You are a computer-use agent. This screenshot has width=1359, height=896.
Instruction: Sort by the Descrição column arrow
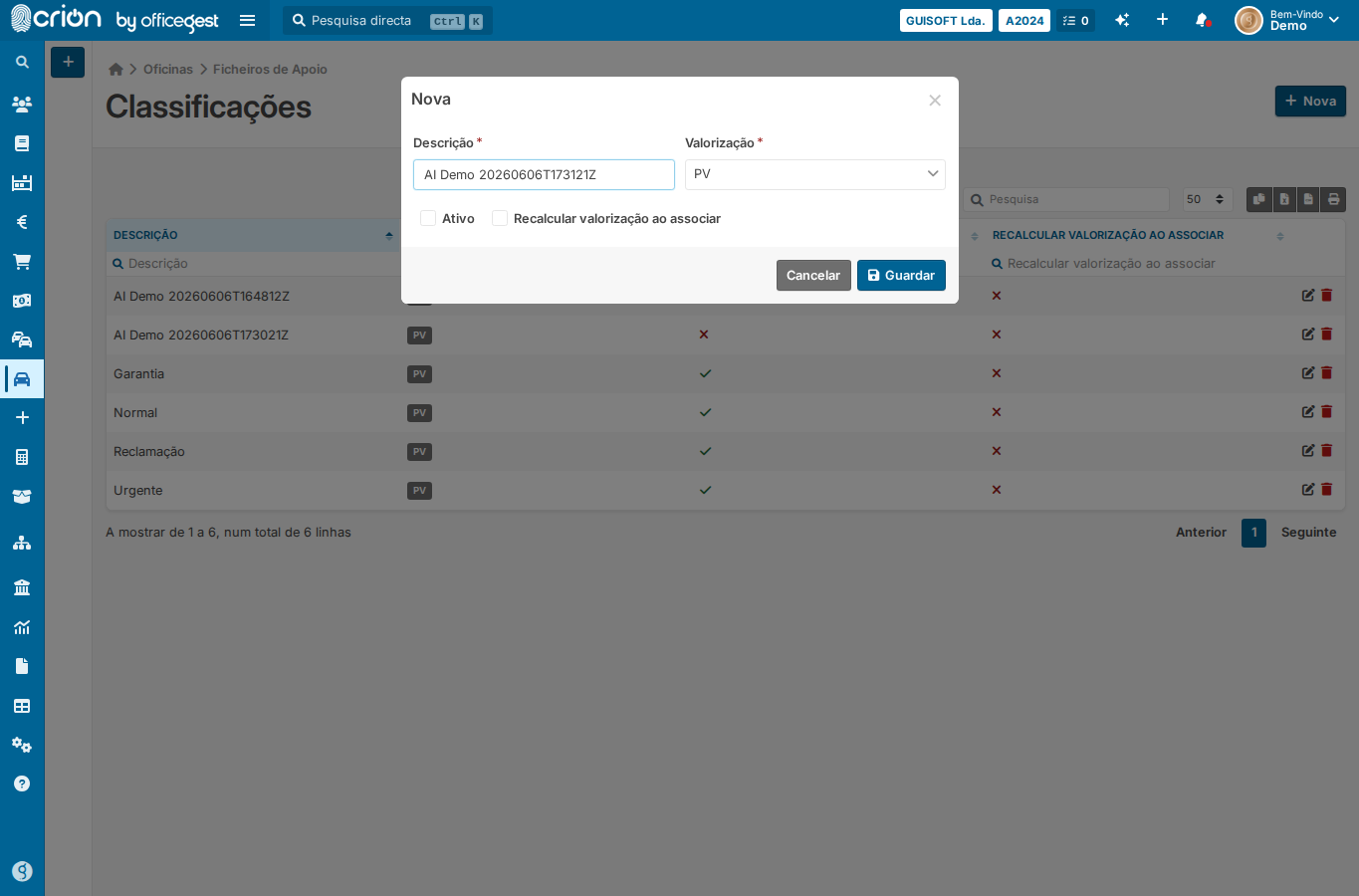pos(389,236)
